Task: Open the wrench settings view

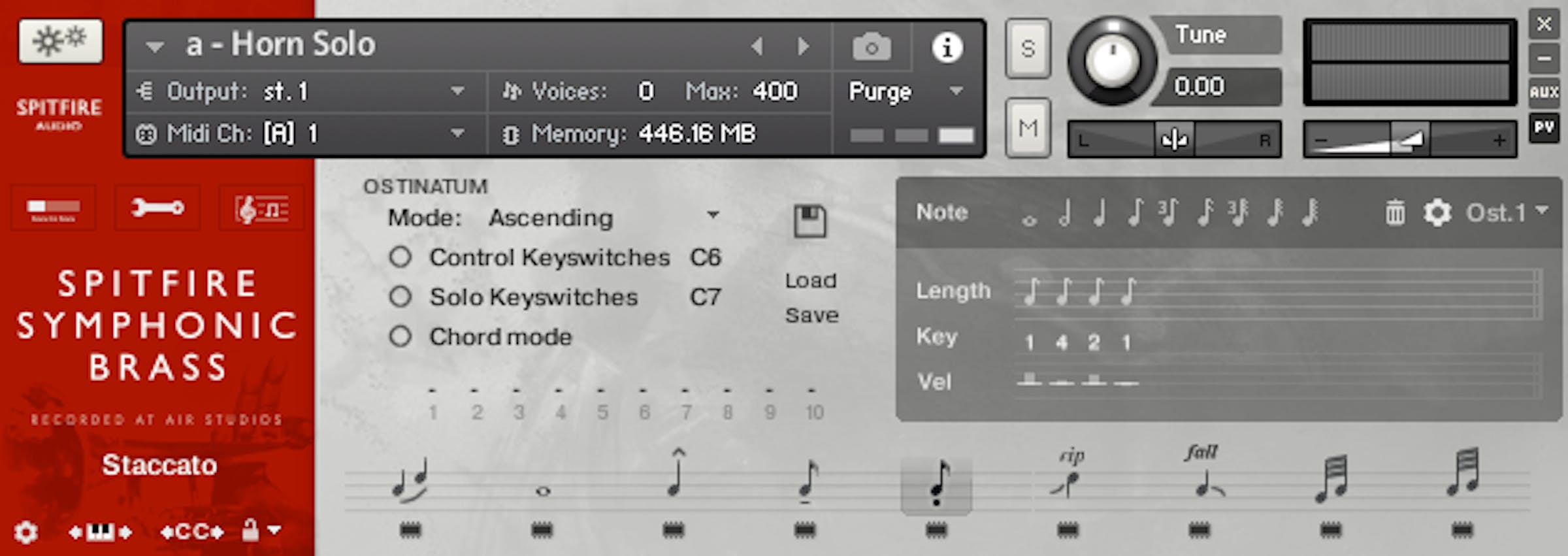Action: pos(157,208)
